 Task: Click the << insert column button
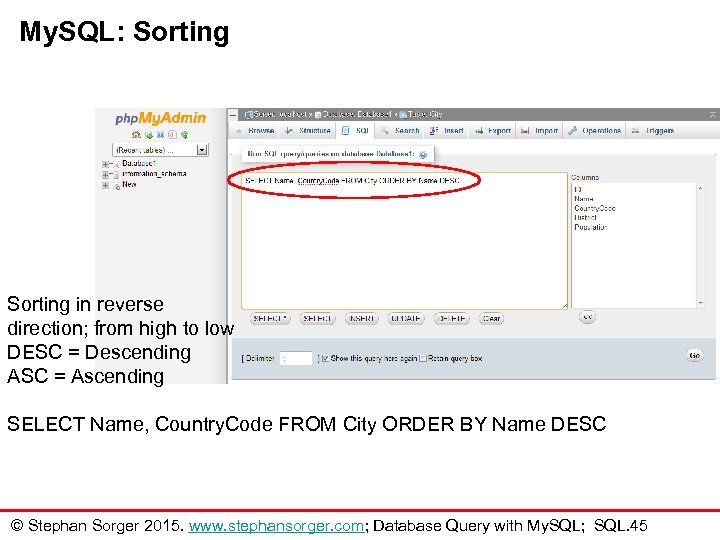587,317
